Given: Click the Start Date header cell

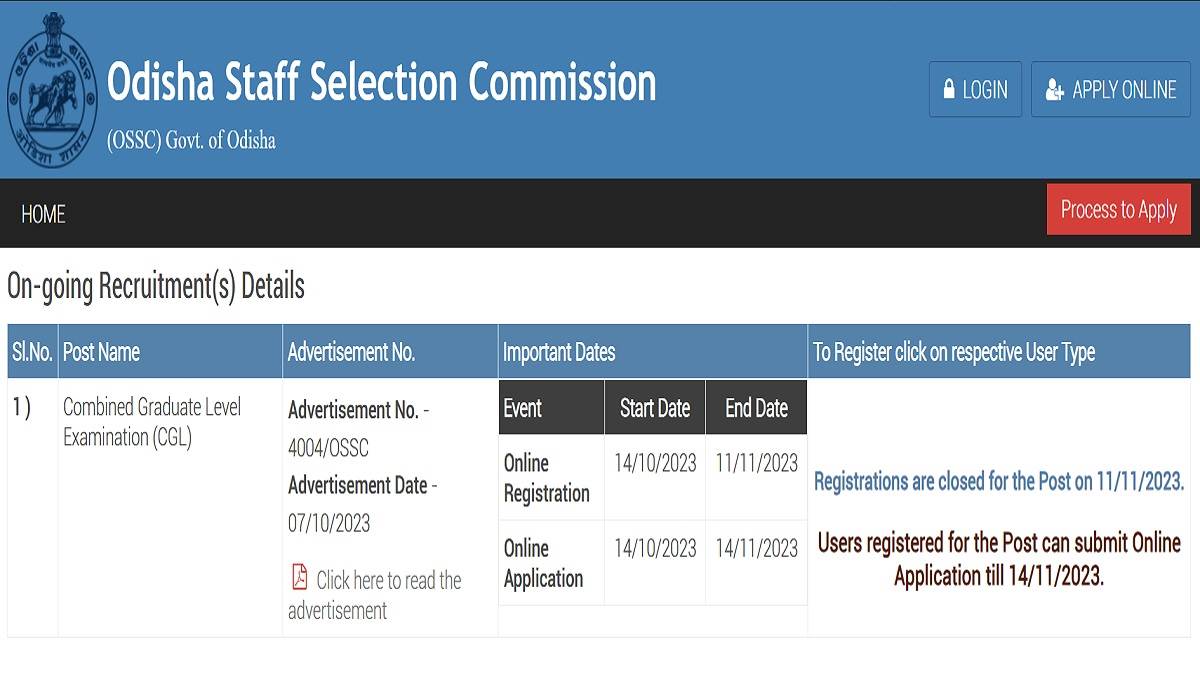Looking at the screenshot, I should (655, 408).
